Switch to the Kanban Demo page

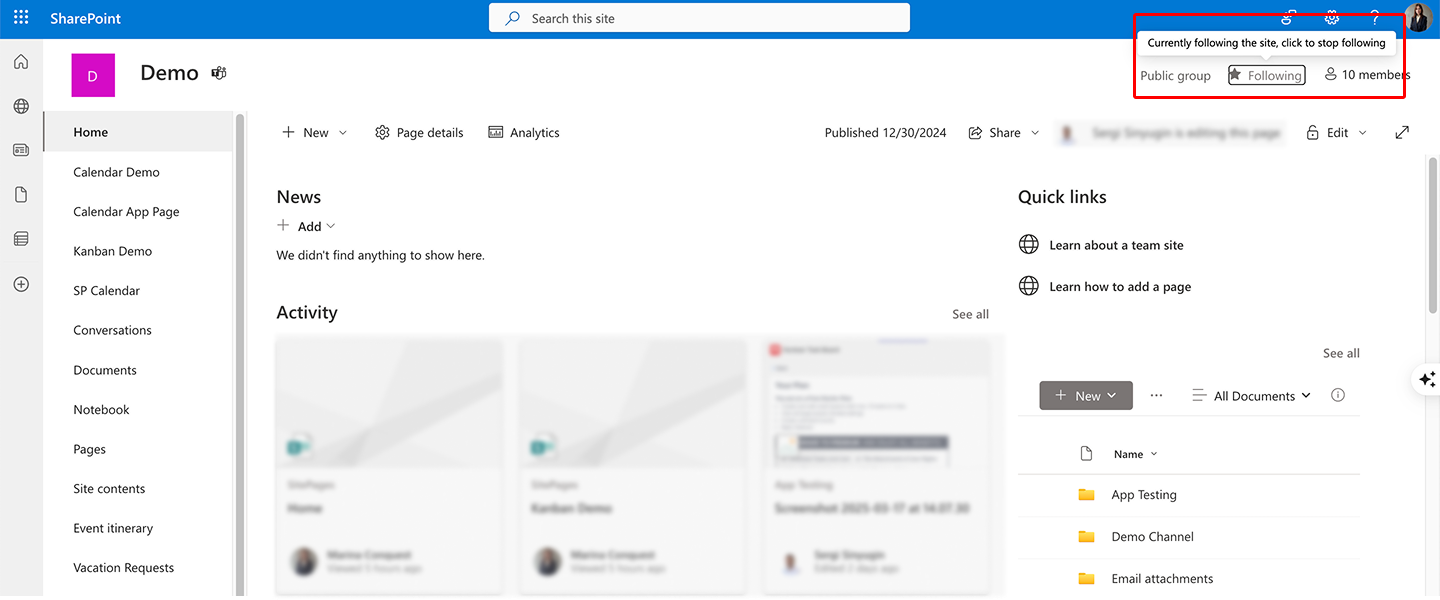click(x=112, y=251)
